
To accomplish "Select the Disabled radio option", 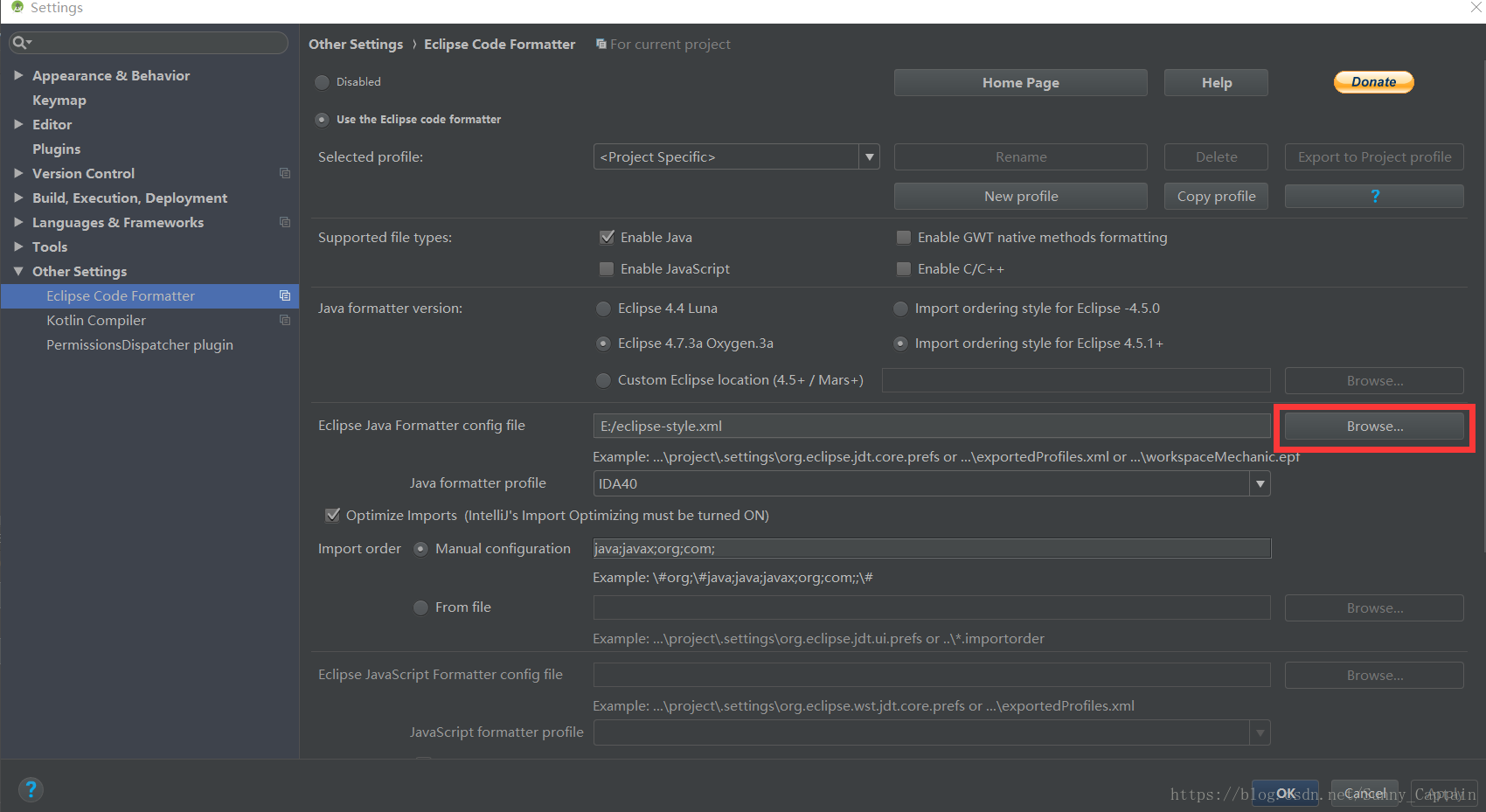I will point(323,82).
